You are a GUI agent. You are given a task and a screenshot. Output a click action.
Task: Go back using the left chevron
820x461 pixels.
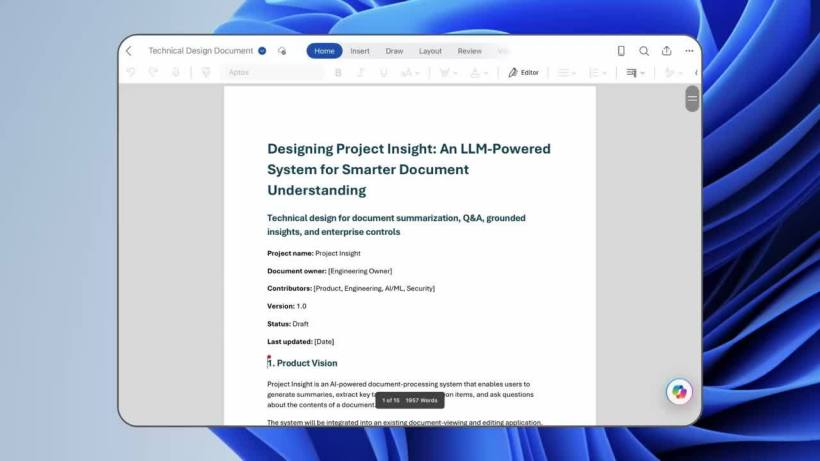(129, 51)
